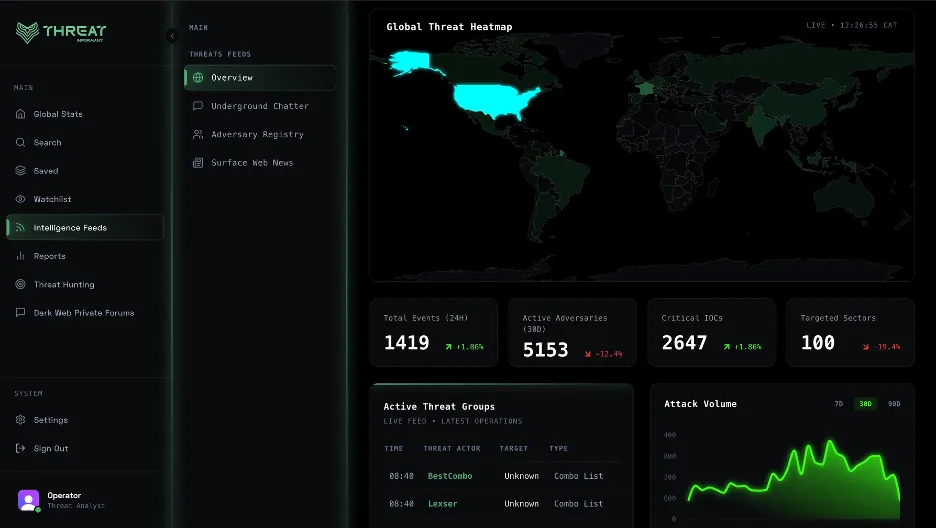Open the Reports section
Image resolution: width=936 pixels, height=528 pixels.
(x=85, y=256)
